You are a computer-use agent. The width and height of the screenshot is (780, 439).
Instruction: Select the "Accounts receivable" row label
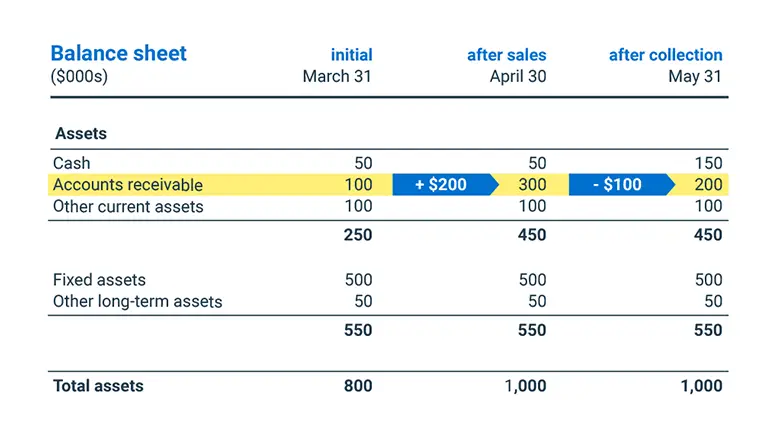coord(128,185)
